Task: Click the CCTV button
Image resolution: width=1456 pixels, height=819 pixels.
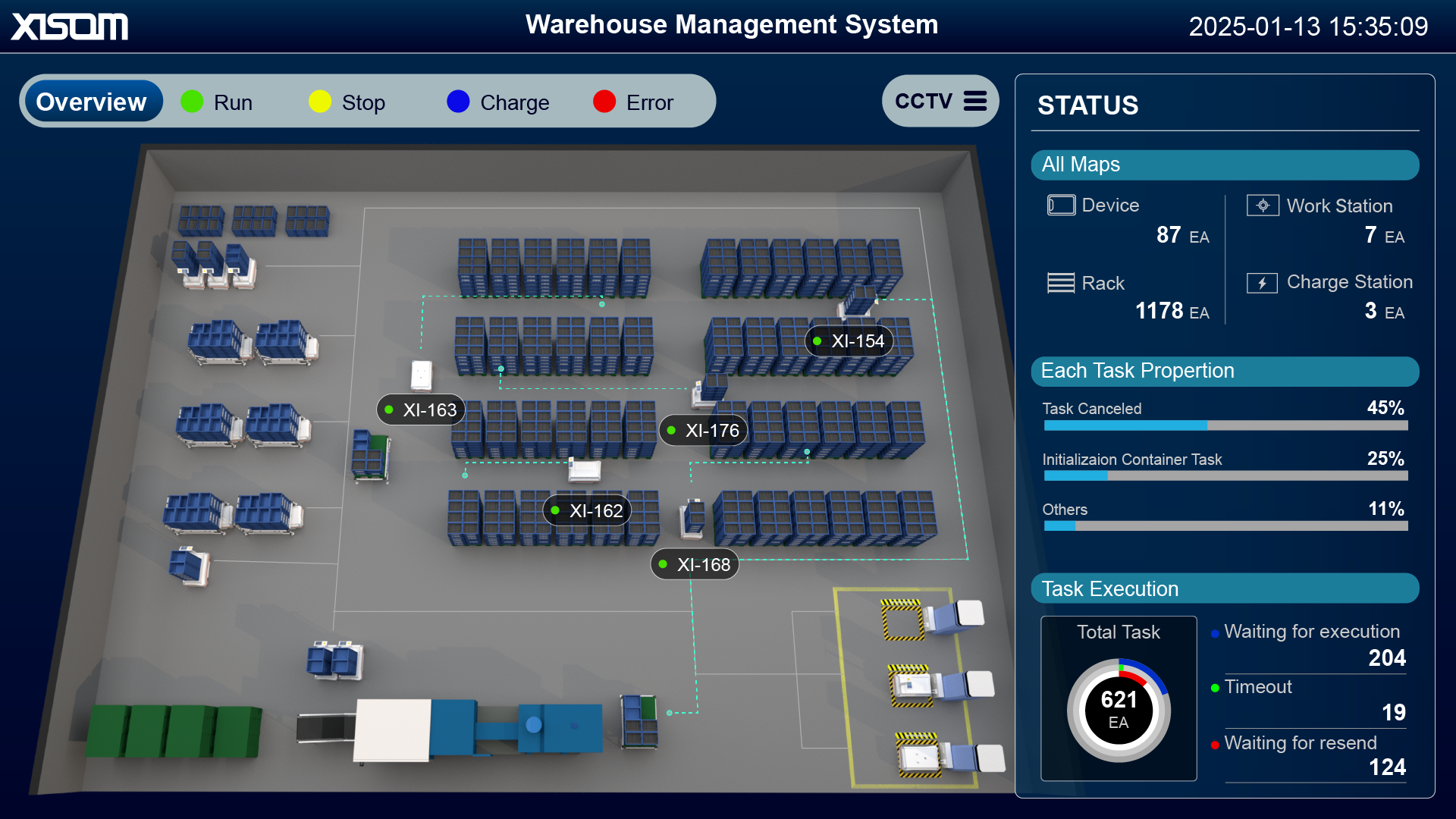Action: (922, 100)
